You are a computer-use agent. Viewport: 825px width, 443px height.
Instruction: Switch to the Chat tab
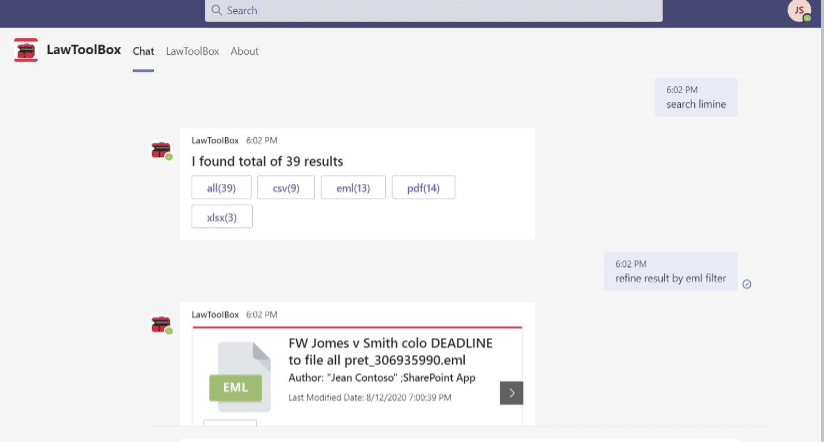coord(143,51)
